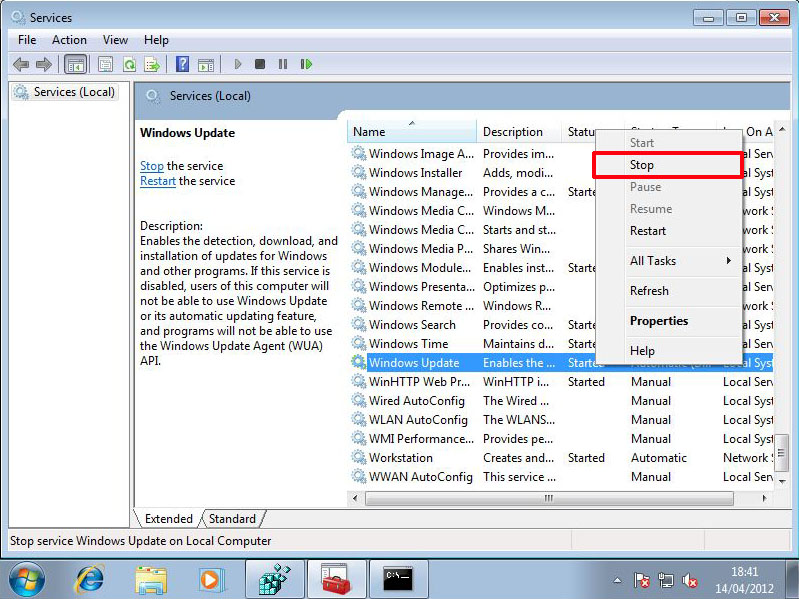
Task: Click gear icon of WLAN AutoConfig row
Action: click(359, 419)
